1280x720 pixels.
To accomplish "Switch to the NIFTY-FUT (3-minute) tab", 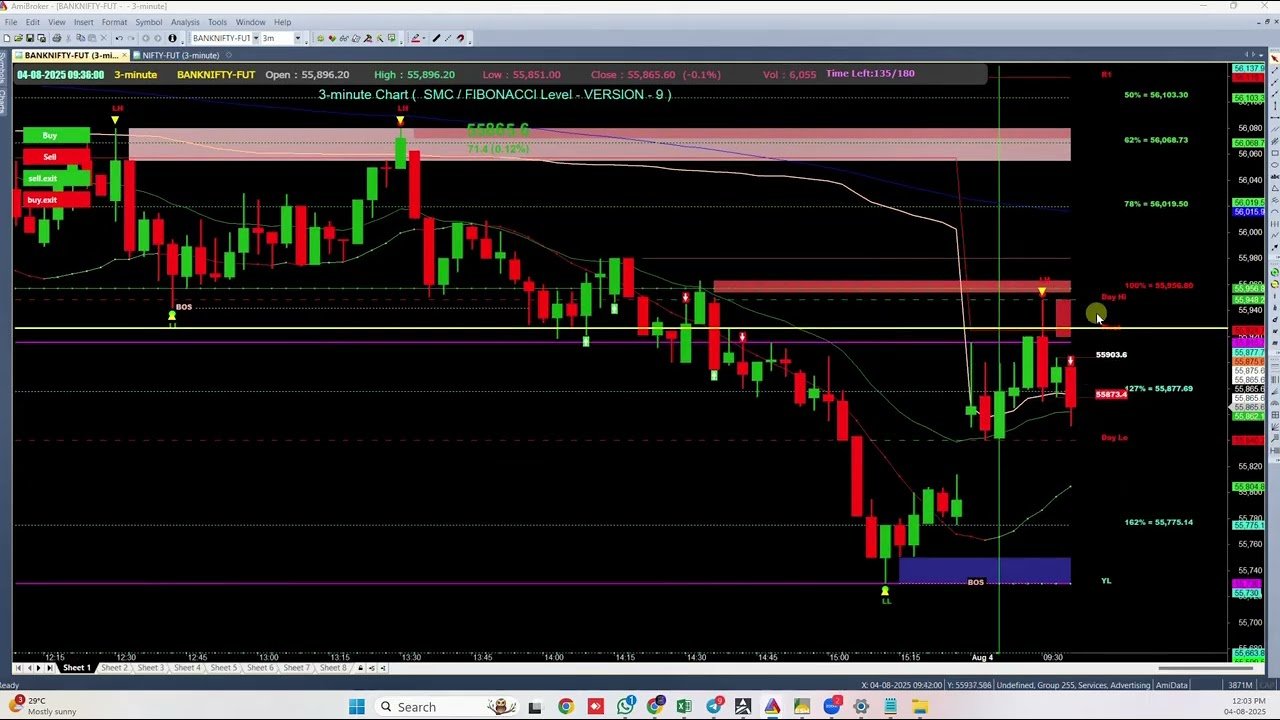I will [x=180, y=55].
